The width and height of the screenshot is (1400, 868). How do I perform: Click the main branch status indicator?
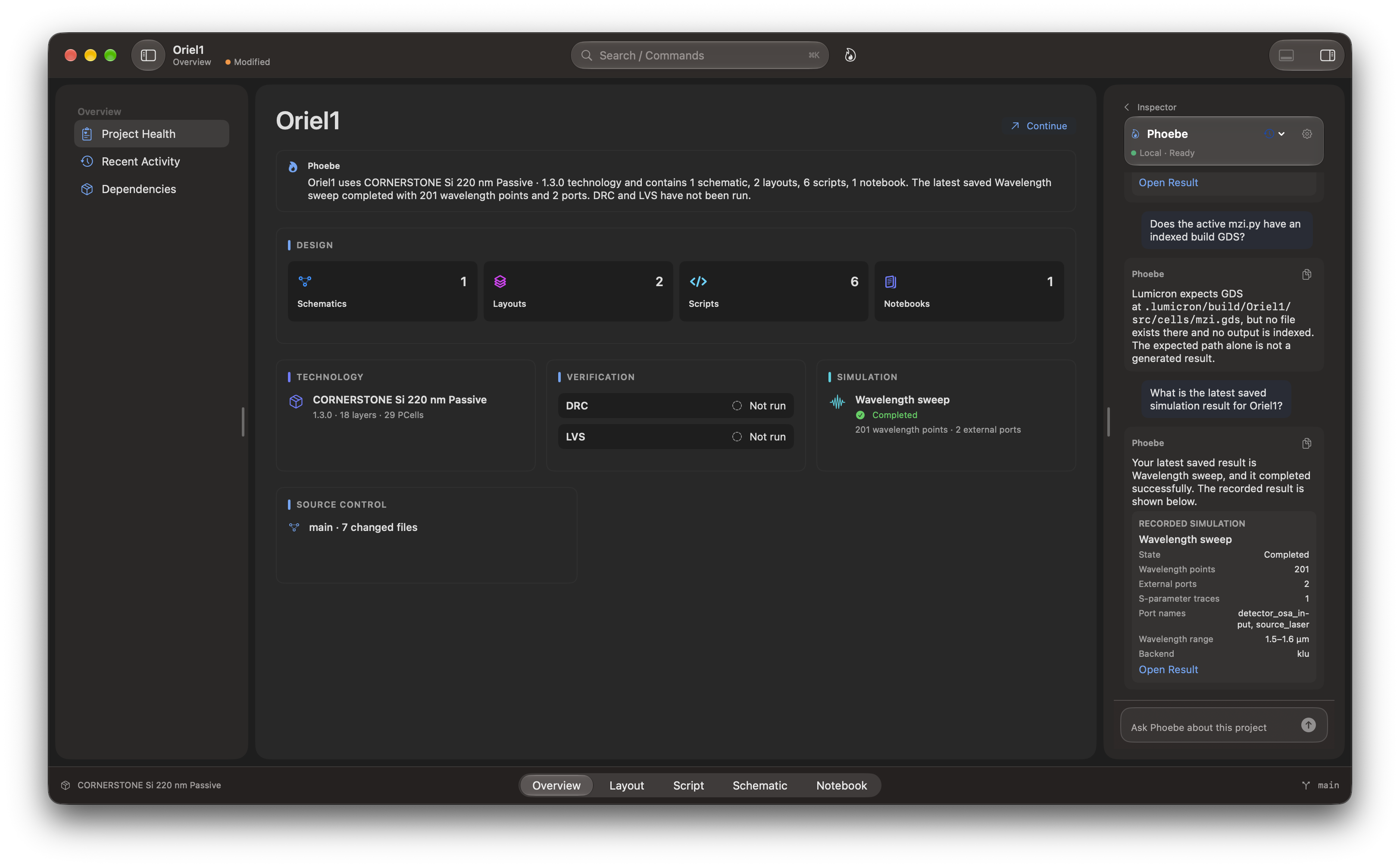(x=1320, y=785)
